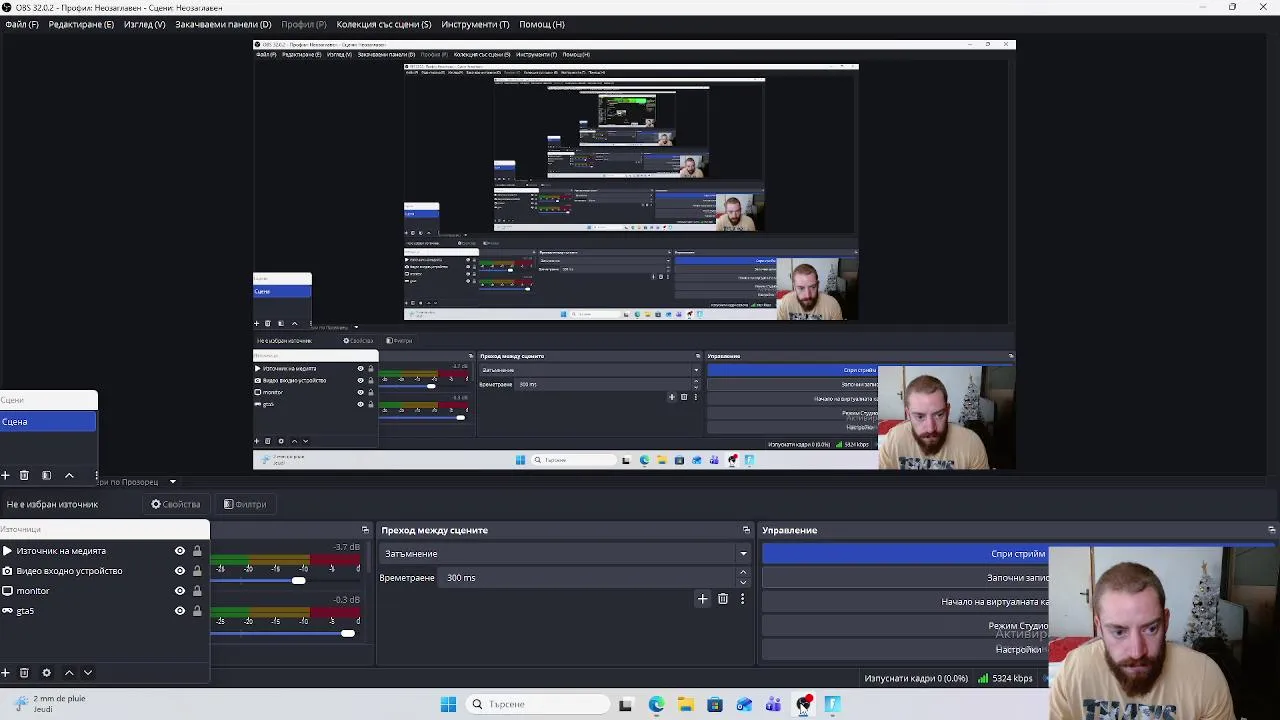Open transition options three-dot menu
The image size is (1280, 720).
tap(742, 599)
